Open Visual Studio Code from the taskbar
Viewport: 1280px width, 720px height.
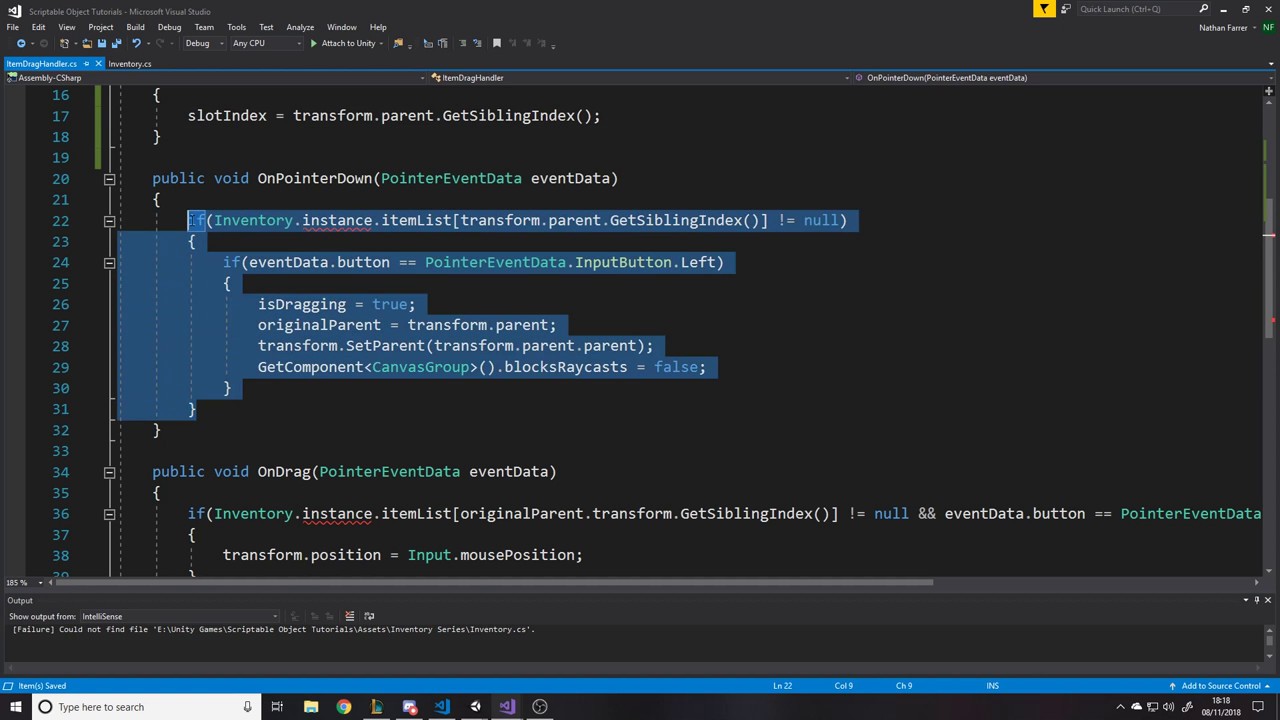[x=442, y=707]
